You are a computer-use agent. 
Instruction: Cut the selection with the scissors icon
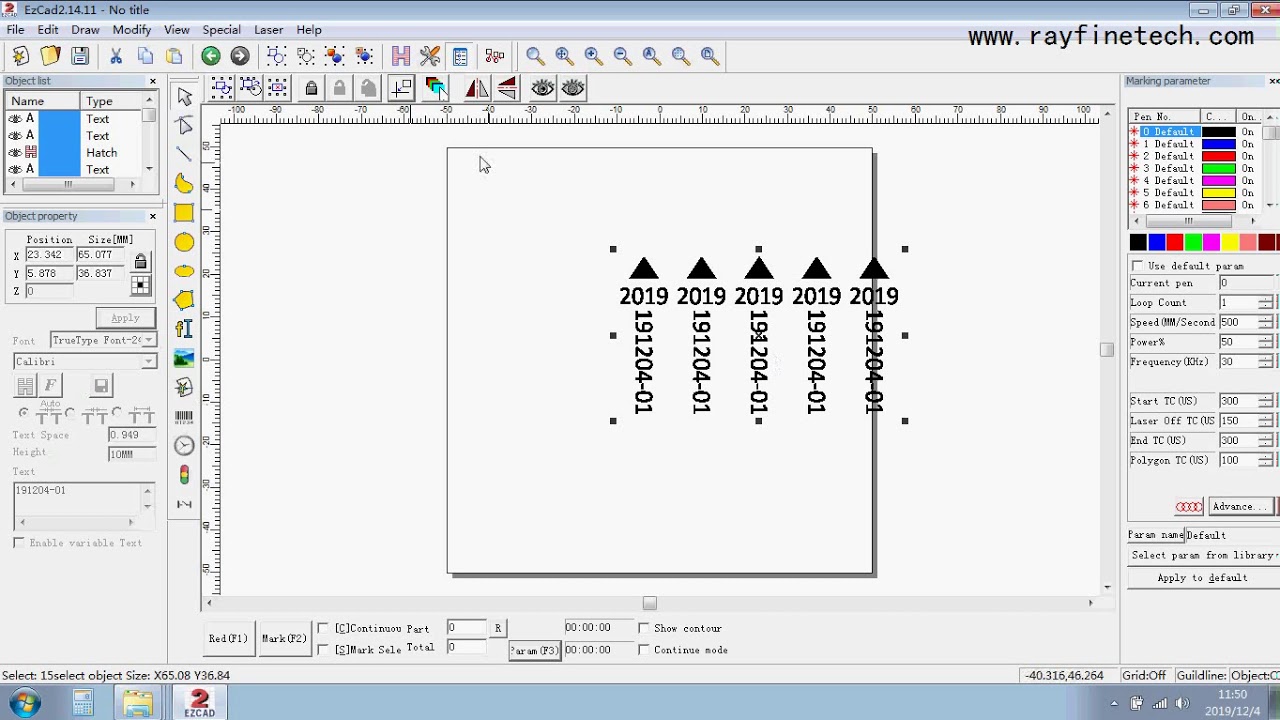click(116, 56)
